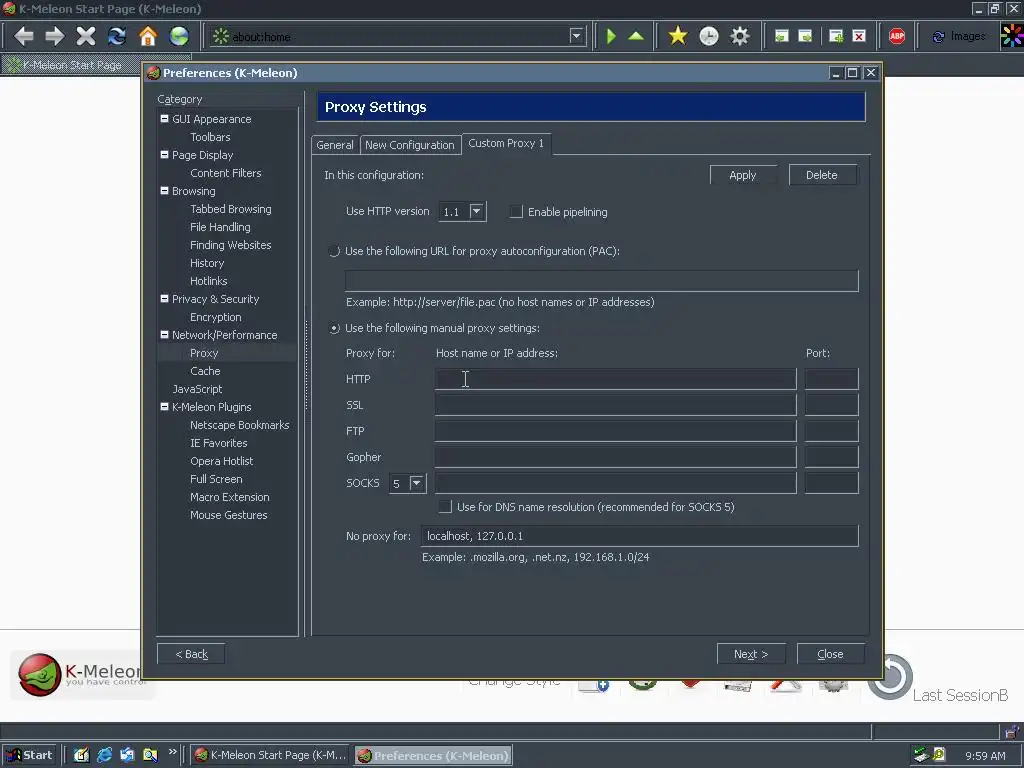Click the Apply button
The width and height of the screenshot is (1024, 768).
(743, 175)
